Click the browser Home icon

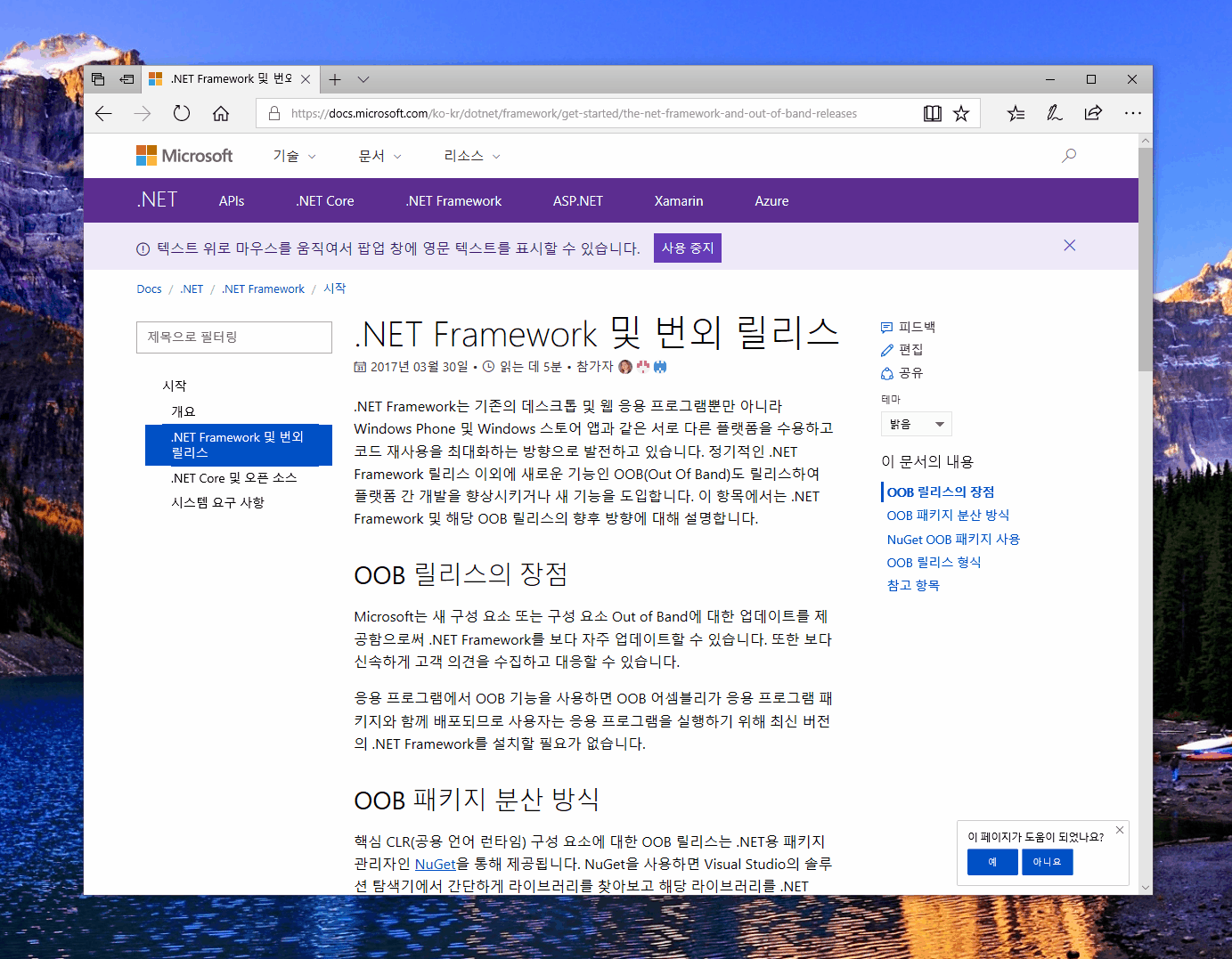220,113
